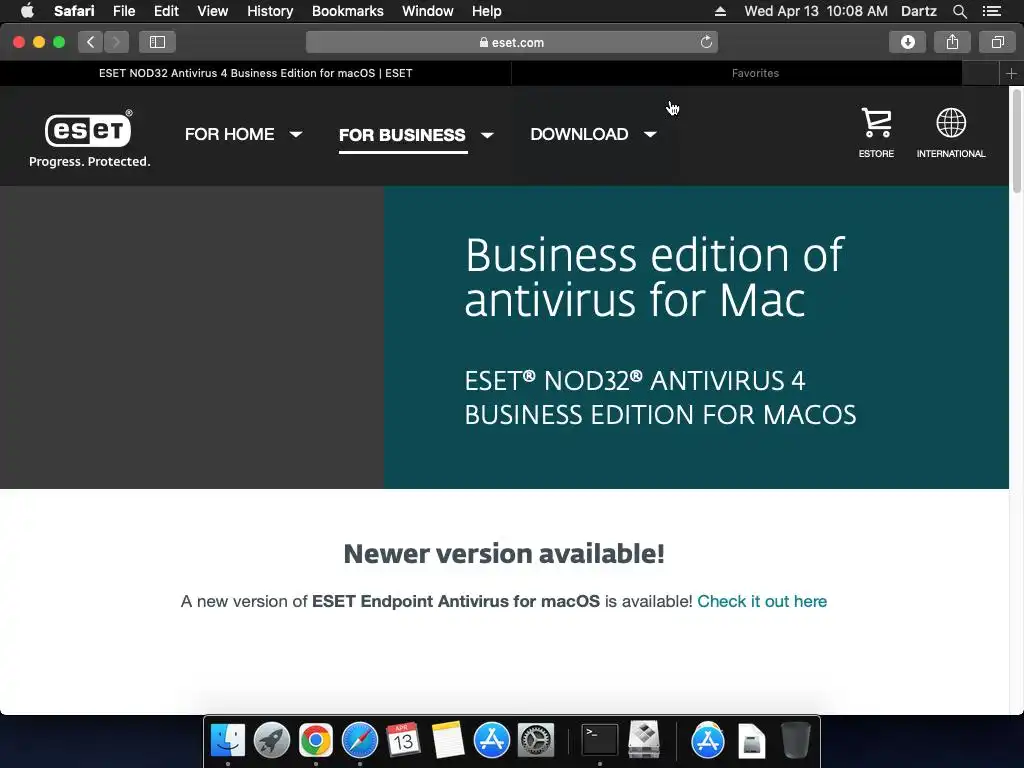
Task: Open the File menu
Action: [123, 11]
